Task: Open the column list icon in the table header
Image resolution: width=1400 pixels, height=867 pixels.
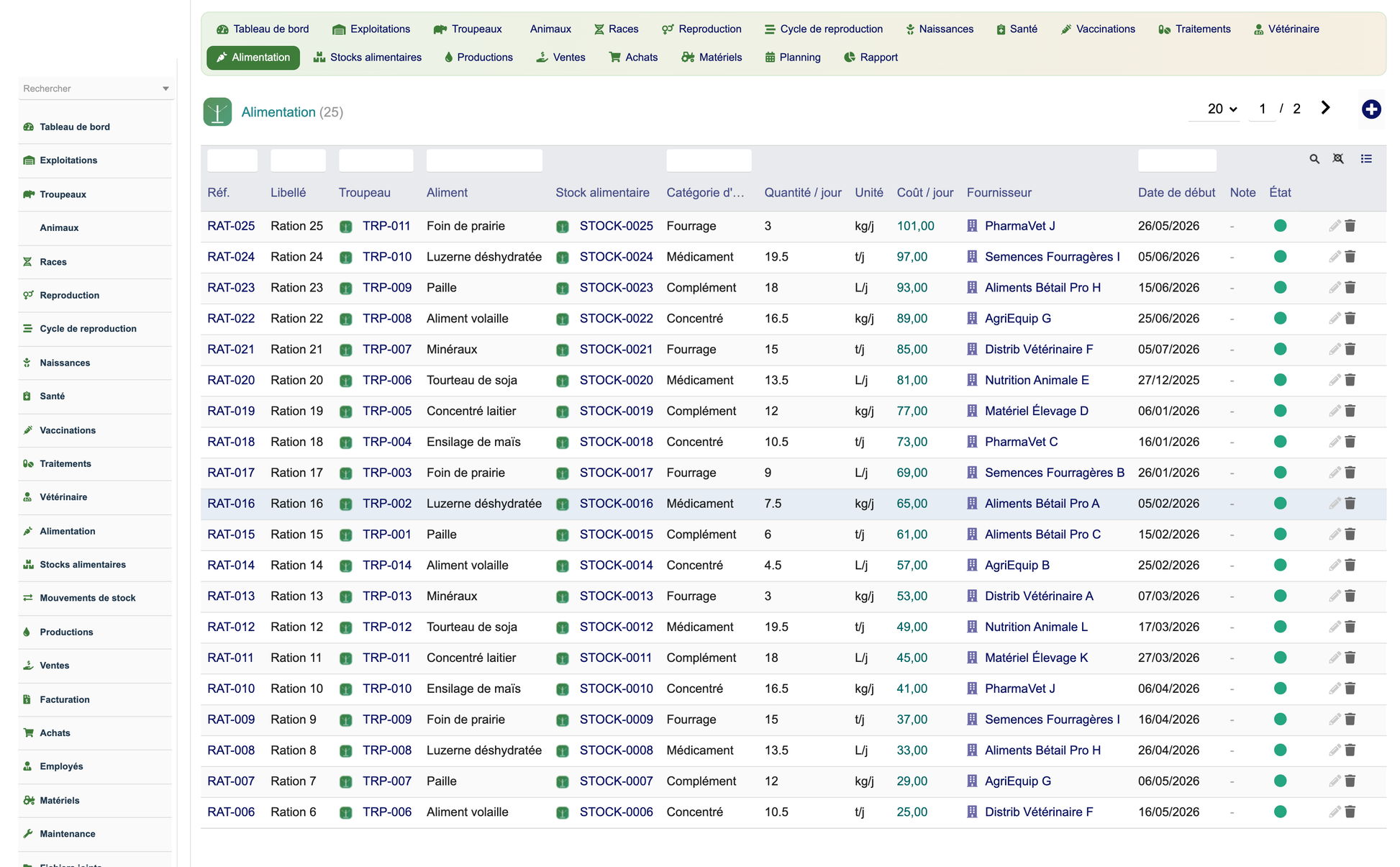Action: (x=1366, y=159)
